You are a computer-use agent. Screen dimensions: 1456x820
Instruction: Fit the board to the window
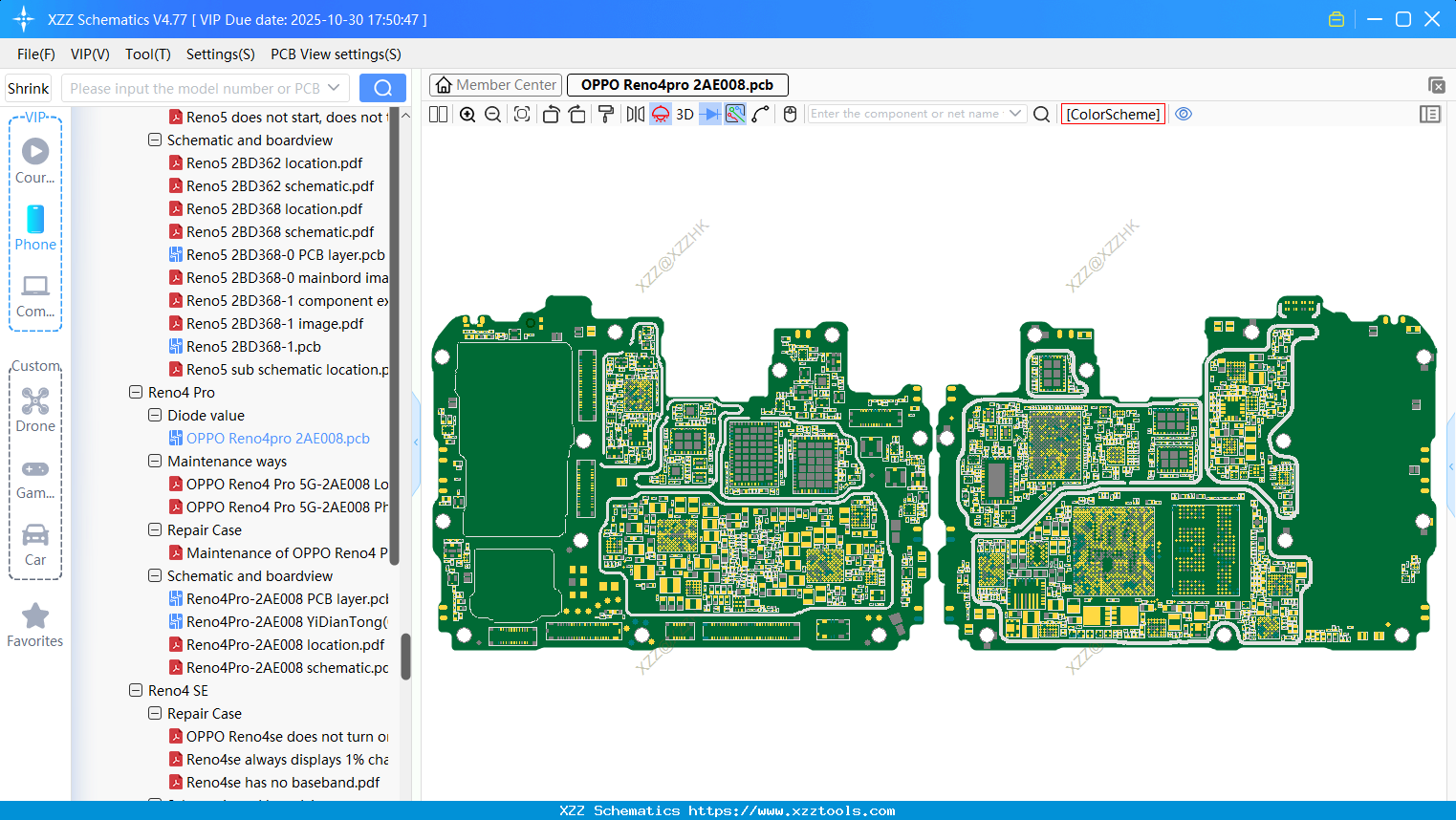522,115
